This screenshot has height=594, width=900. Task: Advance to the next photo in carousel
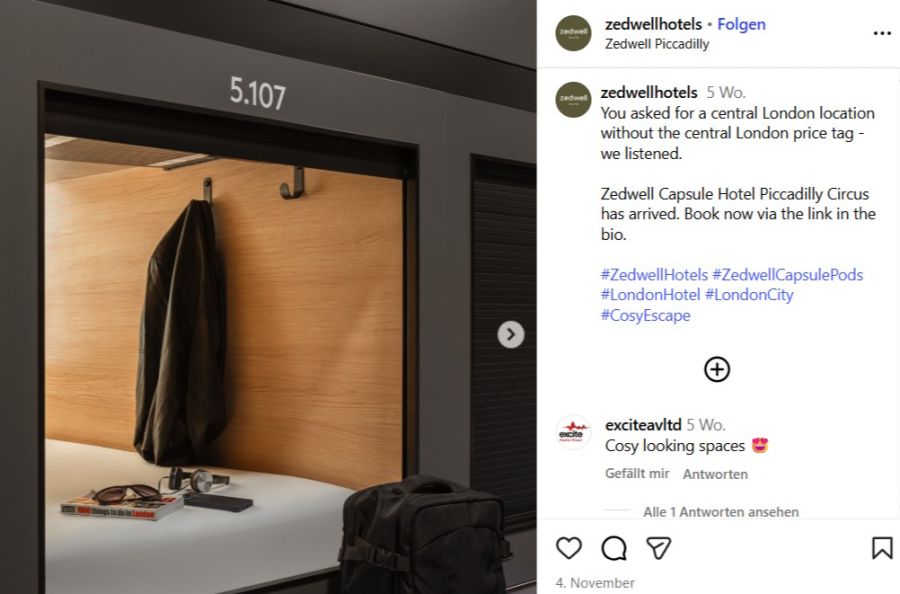511,335
